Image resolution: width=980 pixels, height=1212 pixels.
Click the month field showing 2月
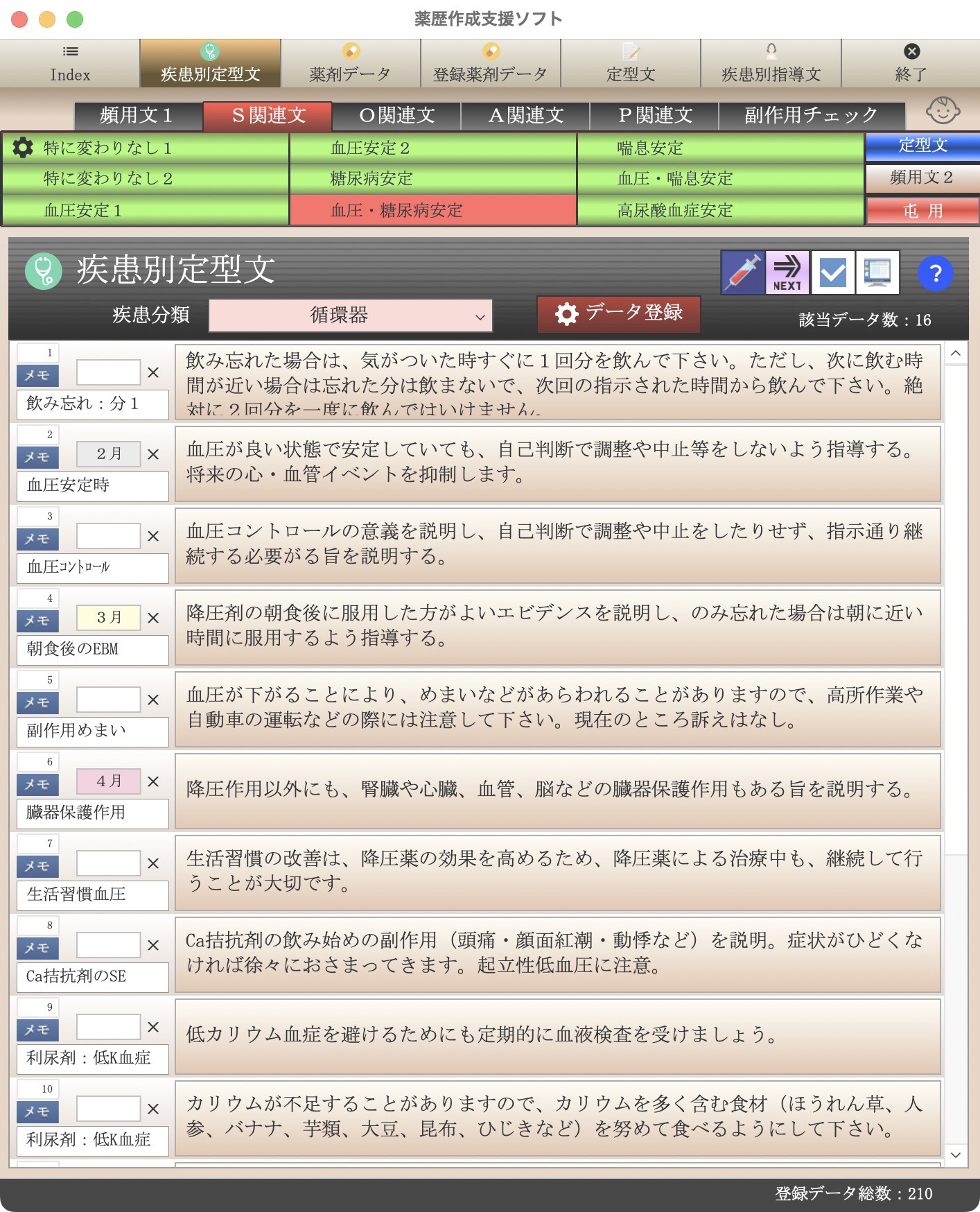(108, 453)
